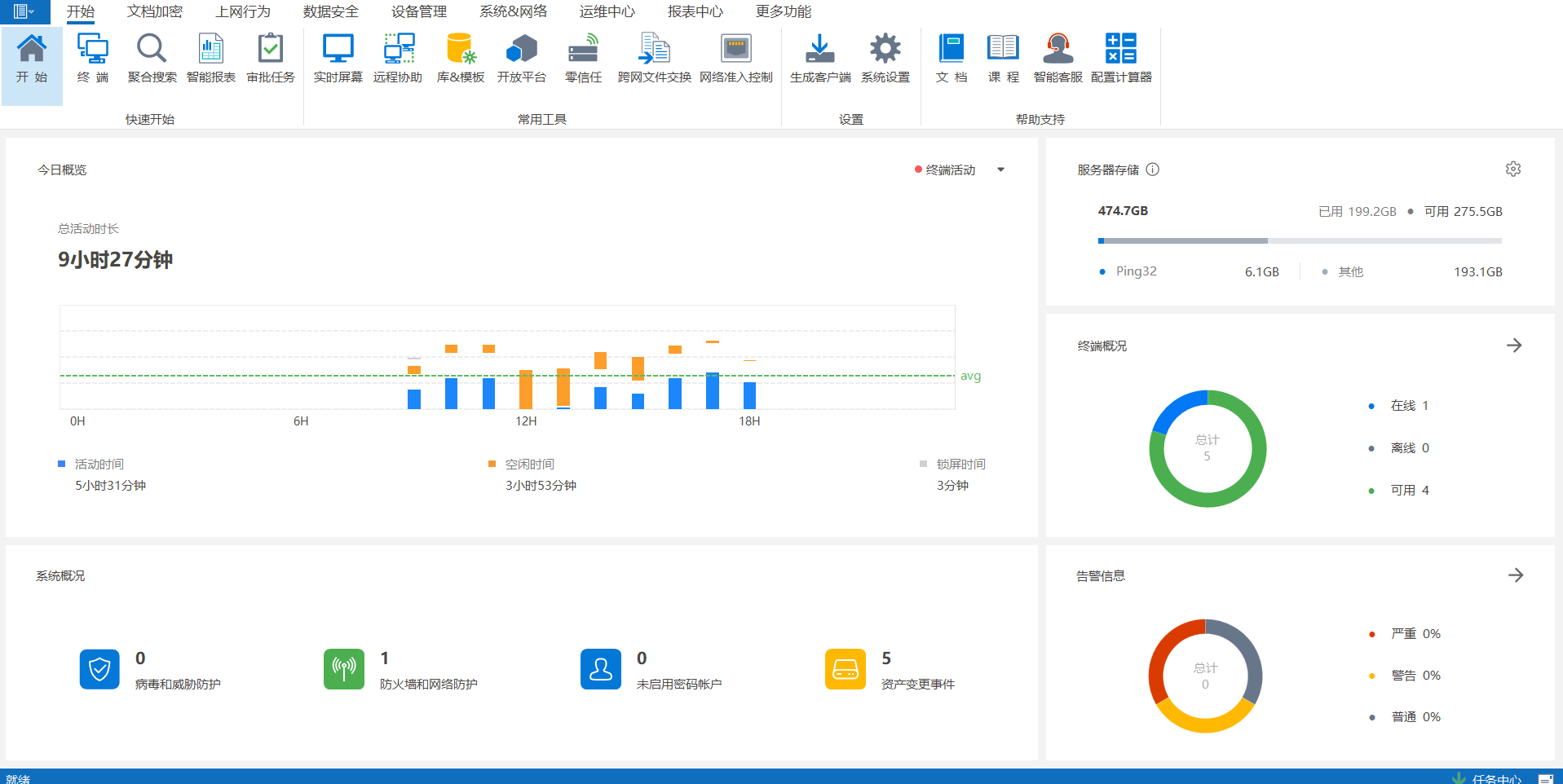Click the server storage usage bar
Viewport: 1563px width, 784px height.
tap(1299, 240)
